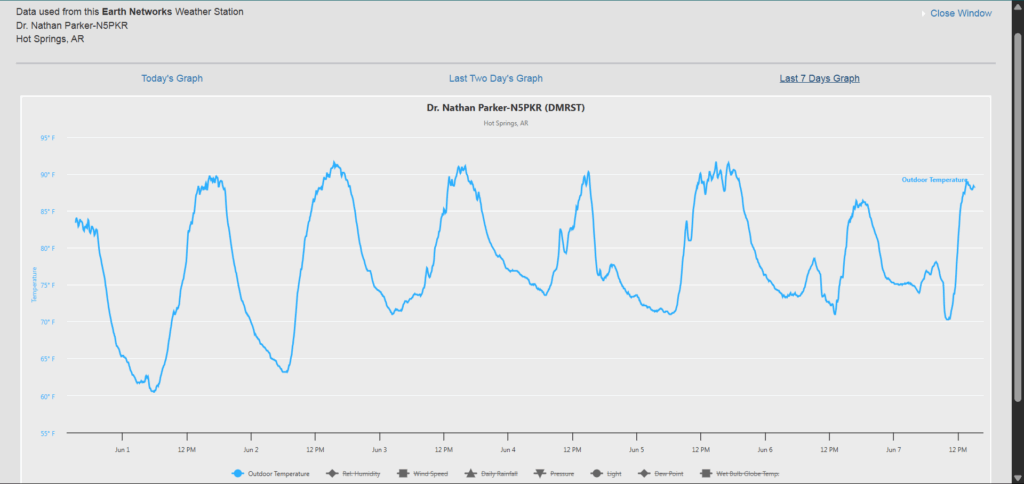Show the Daily Rainfall series via its label
1024x484 pixels.
click(499, 474)
